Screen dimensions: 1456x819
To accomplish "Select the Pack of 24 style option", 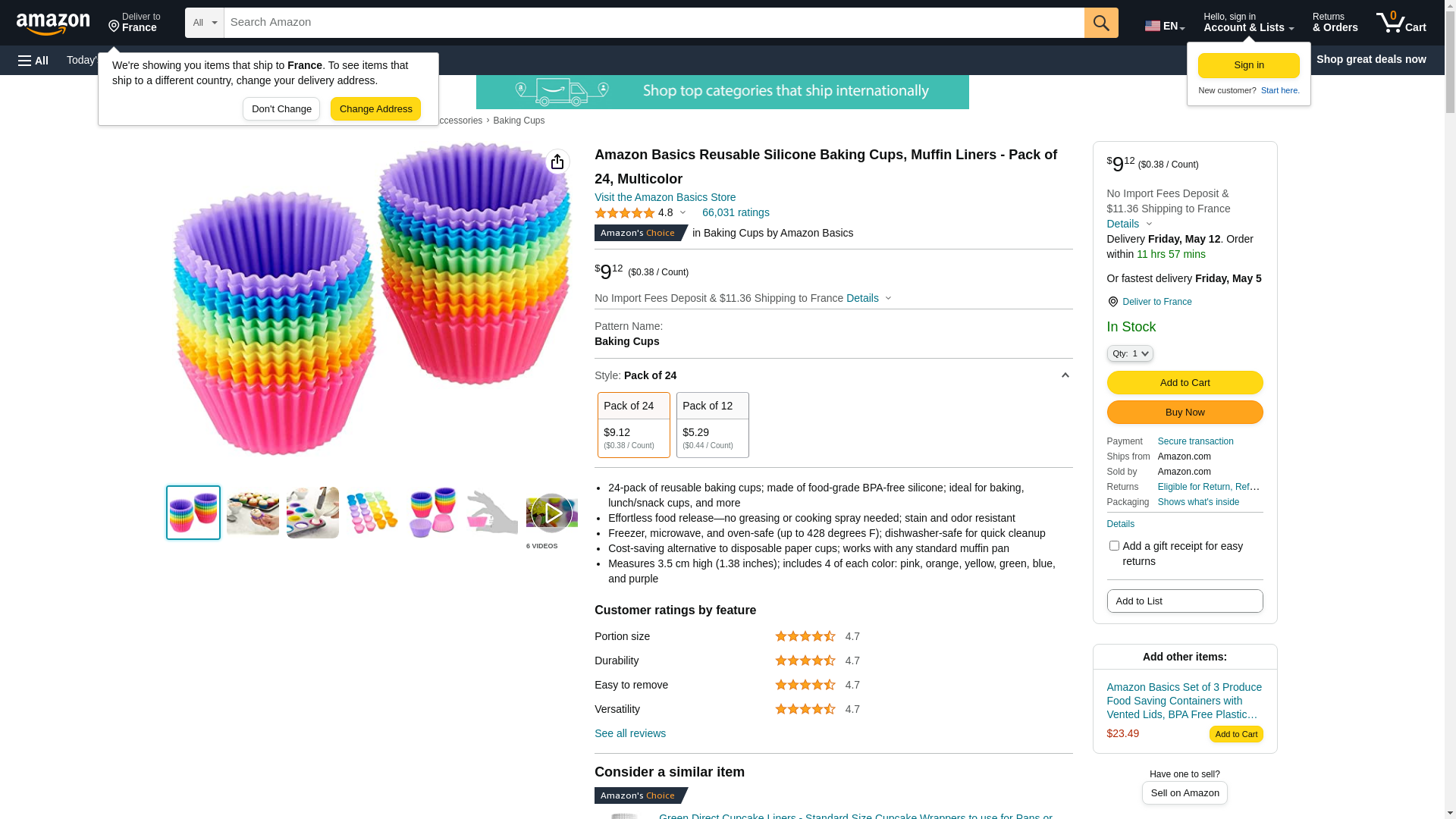I will pos(633,425).
